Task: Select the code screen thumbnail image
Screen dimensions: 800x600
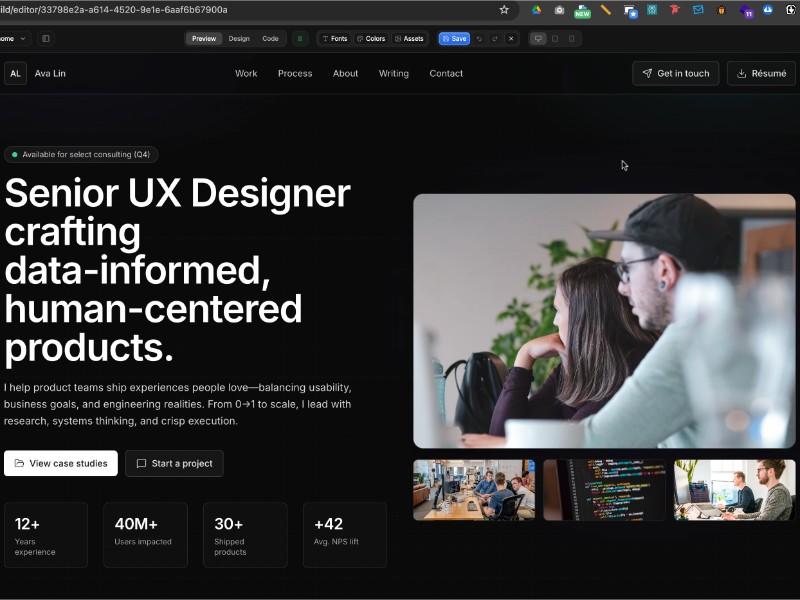Action: coord(605,490)
